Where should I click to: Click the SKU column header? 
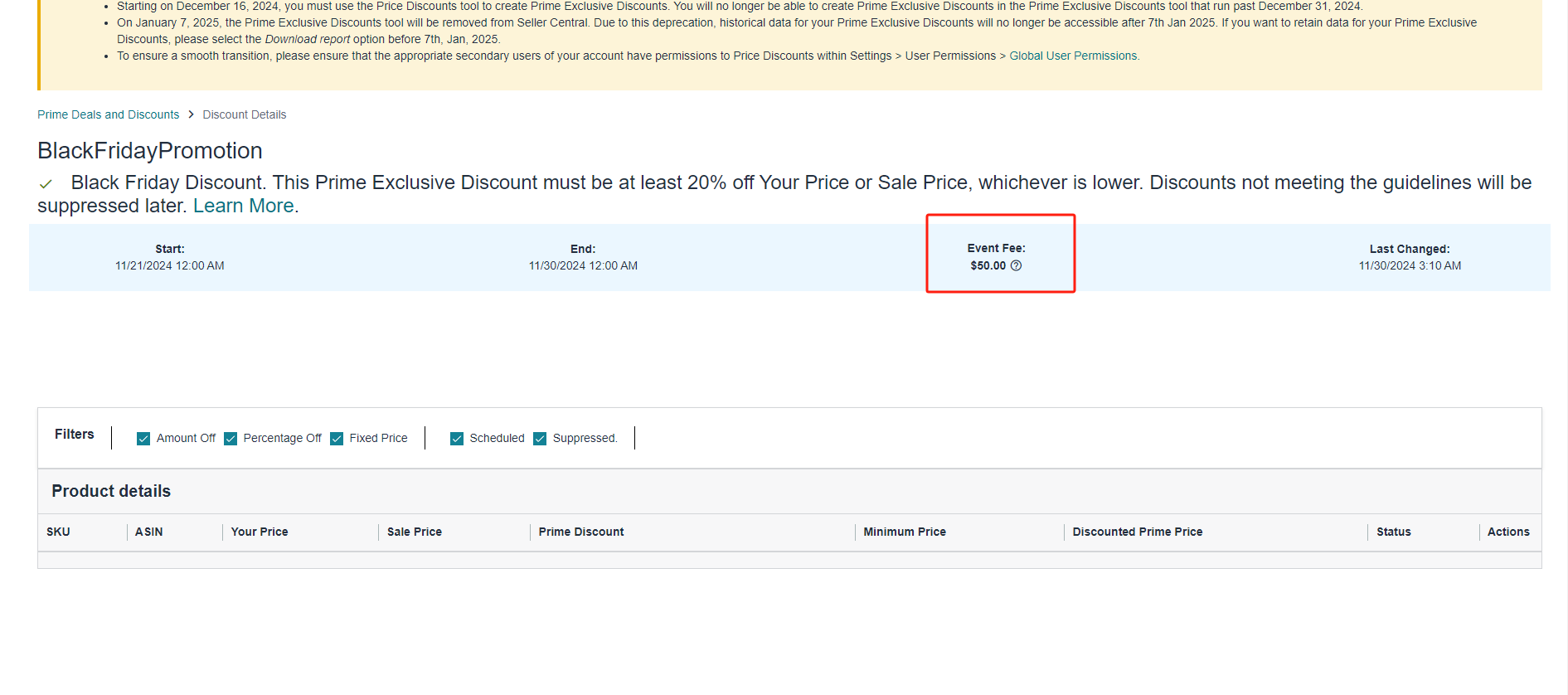(x=58, y=532)
